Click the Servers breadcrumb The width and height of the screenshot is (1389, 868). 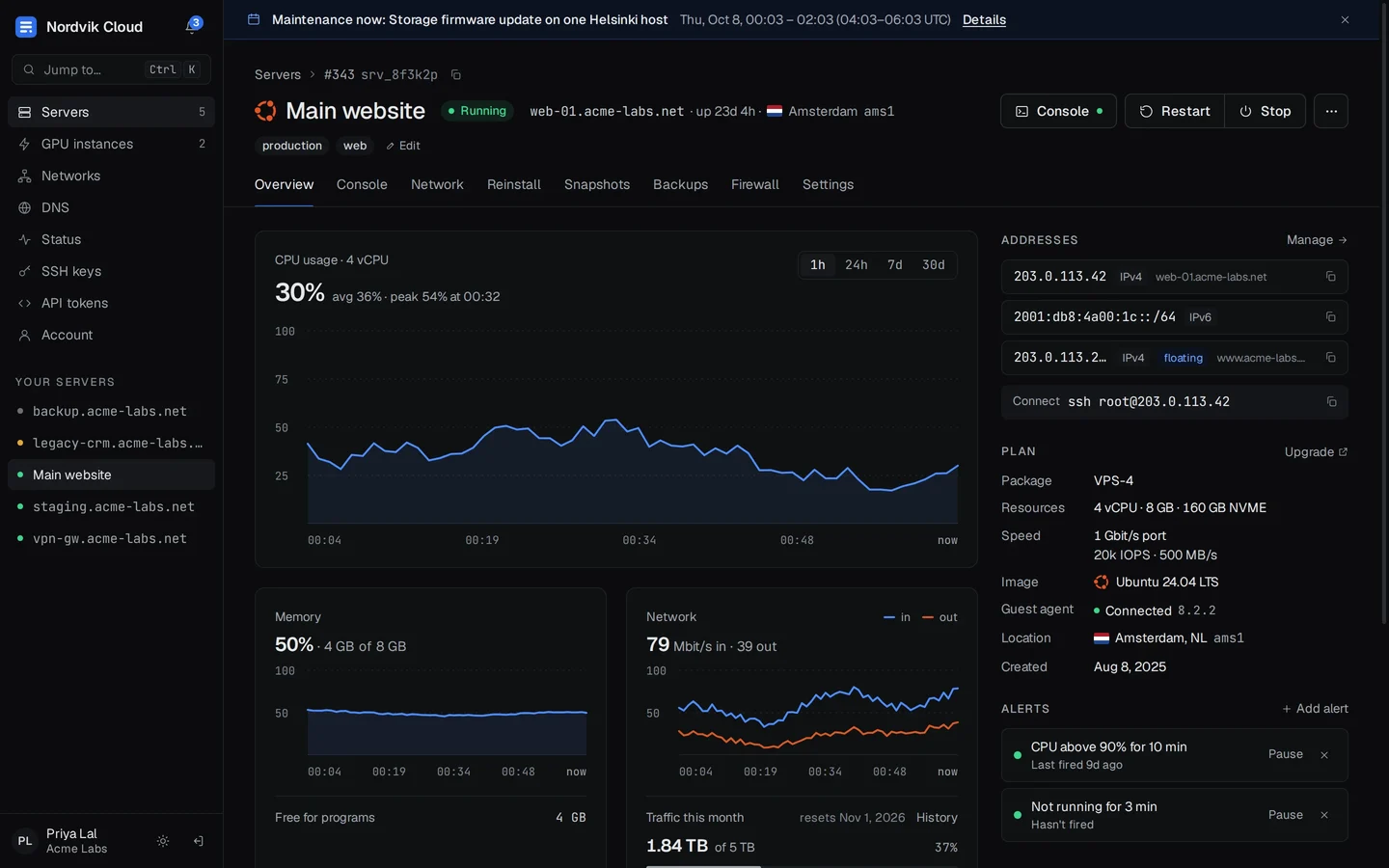pos(278,75)
